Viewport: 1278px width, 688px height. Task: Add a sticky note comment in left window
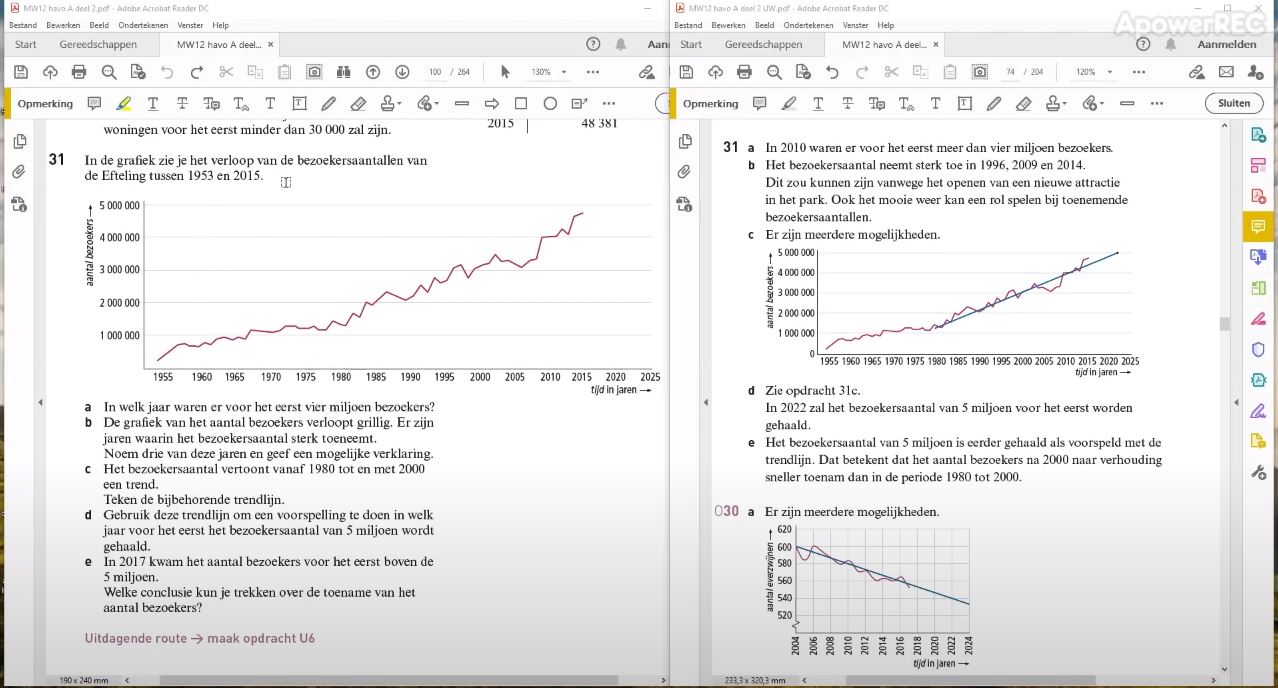[x=94, y=103]
